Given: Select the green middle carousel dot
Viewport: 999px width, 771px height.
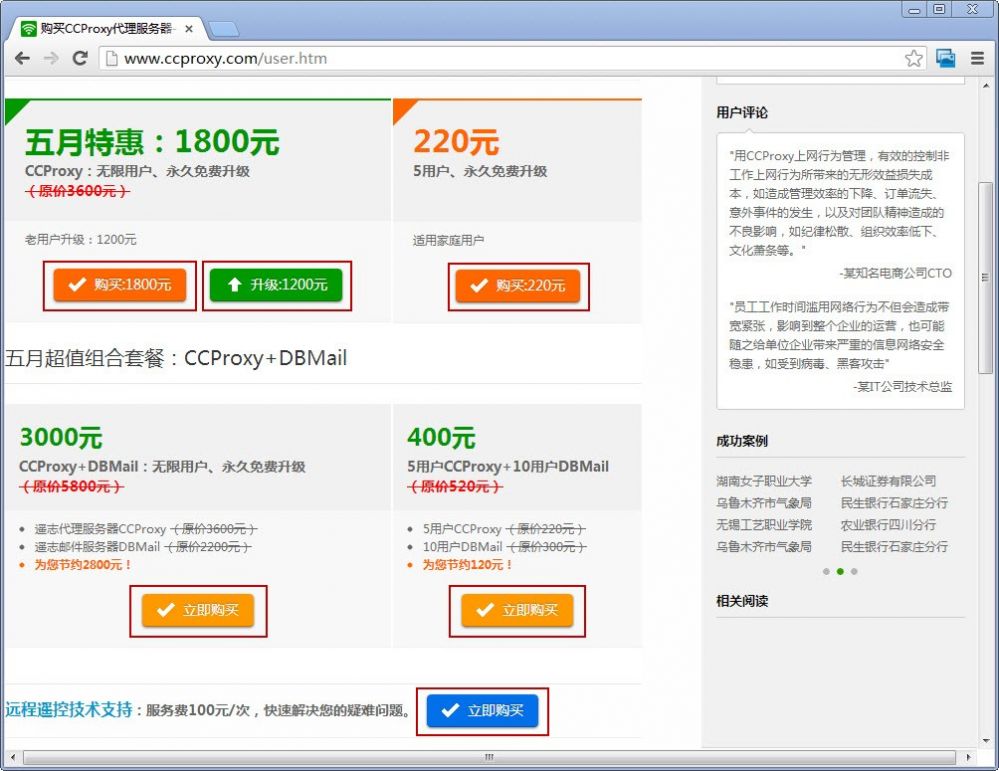Looking at the screenshot, I should click(840, 572).
